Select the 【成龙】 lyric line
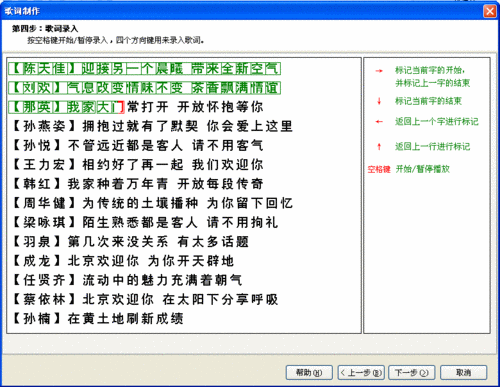The height and width of the screenshot is (387, 500). coord(122,261)
